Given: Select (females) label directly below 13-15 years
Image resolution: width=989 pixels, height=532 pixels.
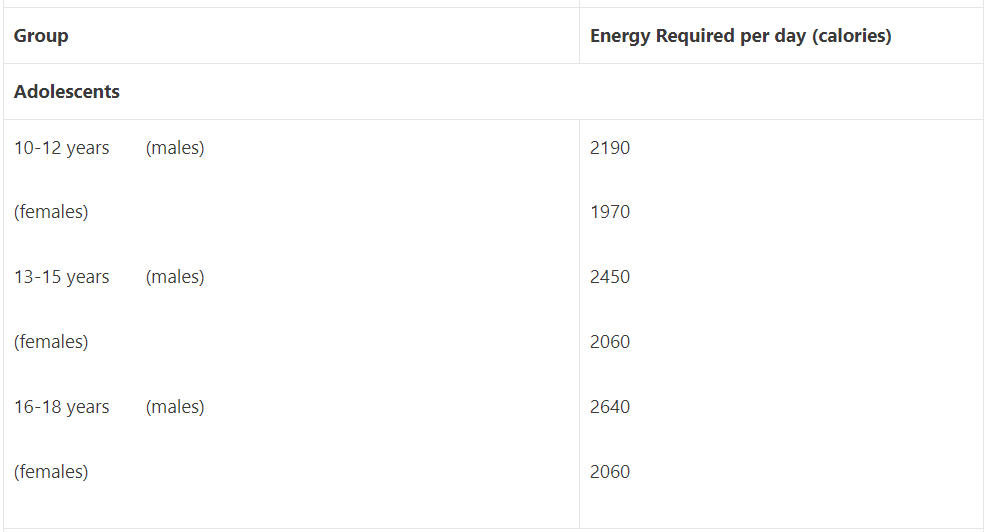Looking at the screenshot, I should tap(51, 342).
